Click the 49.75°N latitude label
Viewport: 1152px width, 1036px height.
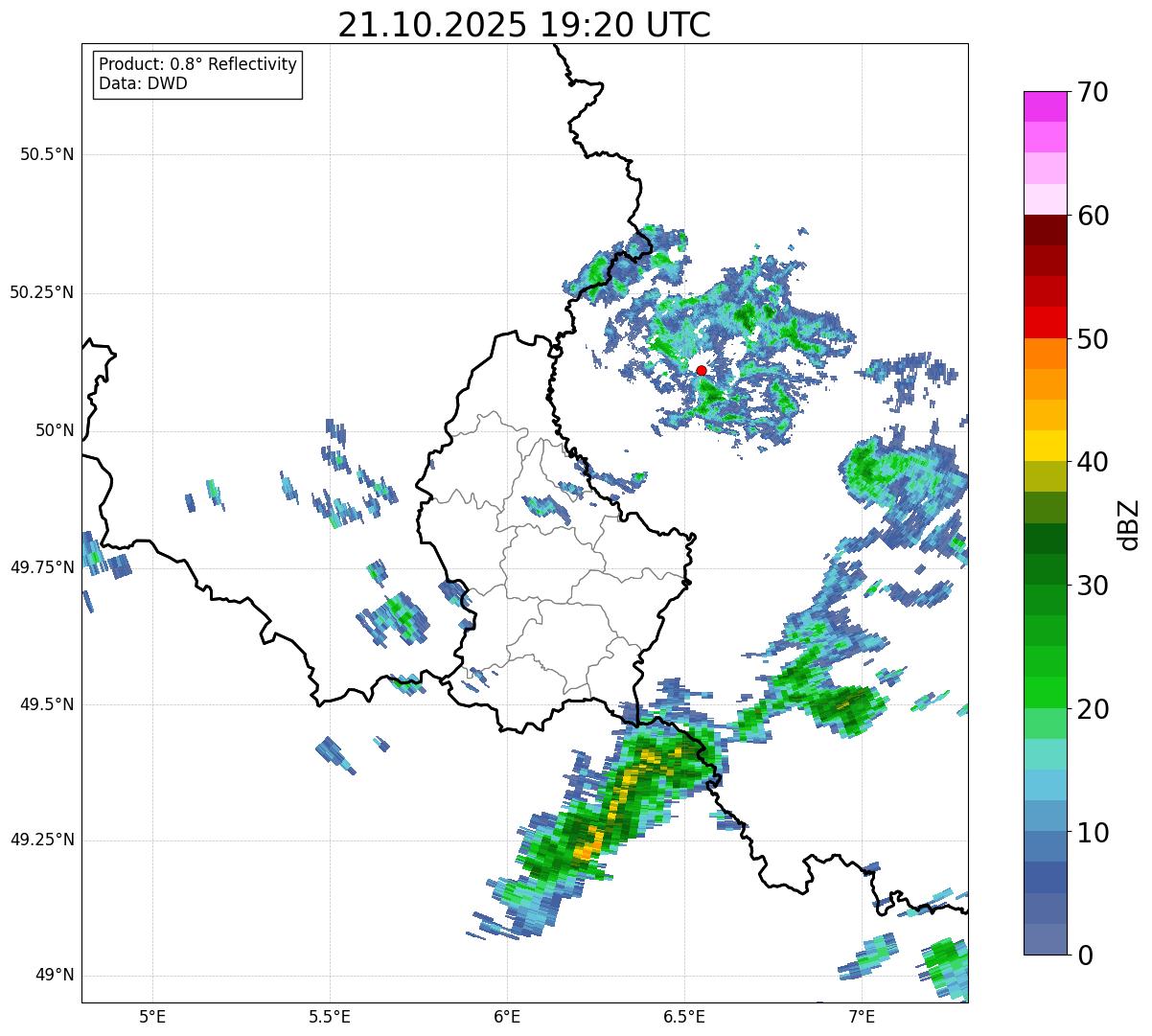(x=42, y=567)
